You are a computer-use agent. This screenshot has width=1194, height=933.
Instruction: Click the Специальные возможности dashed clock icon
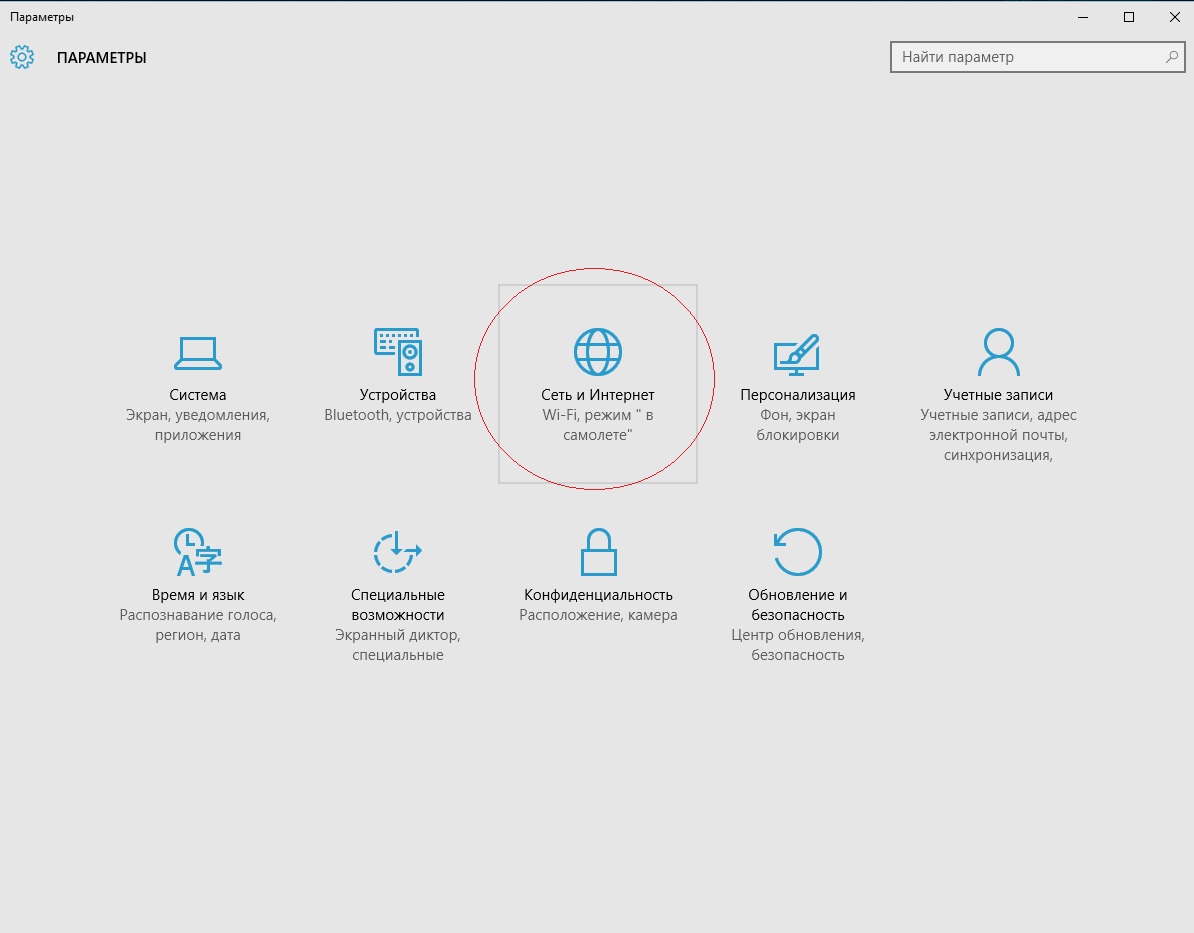[x=397, y=552]
